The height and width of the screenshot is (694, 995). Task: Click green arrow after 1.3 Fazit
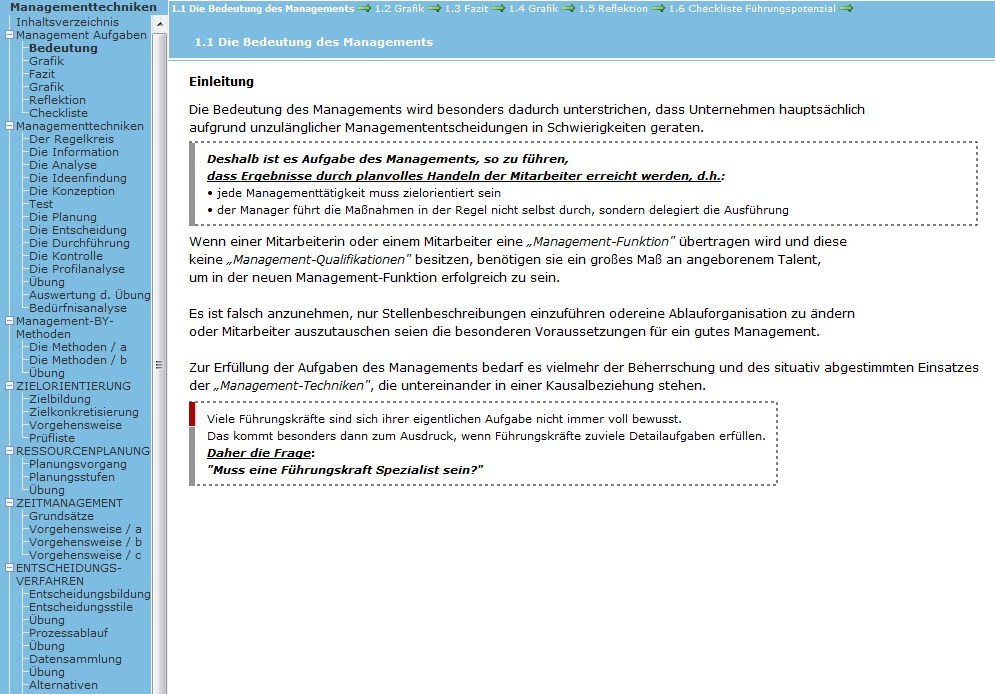pyautogui.click(x=498, y=9)
